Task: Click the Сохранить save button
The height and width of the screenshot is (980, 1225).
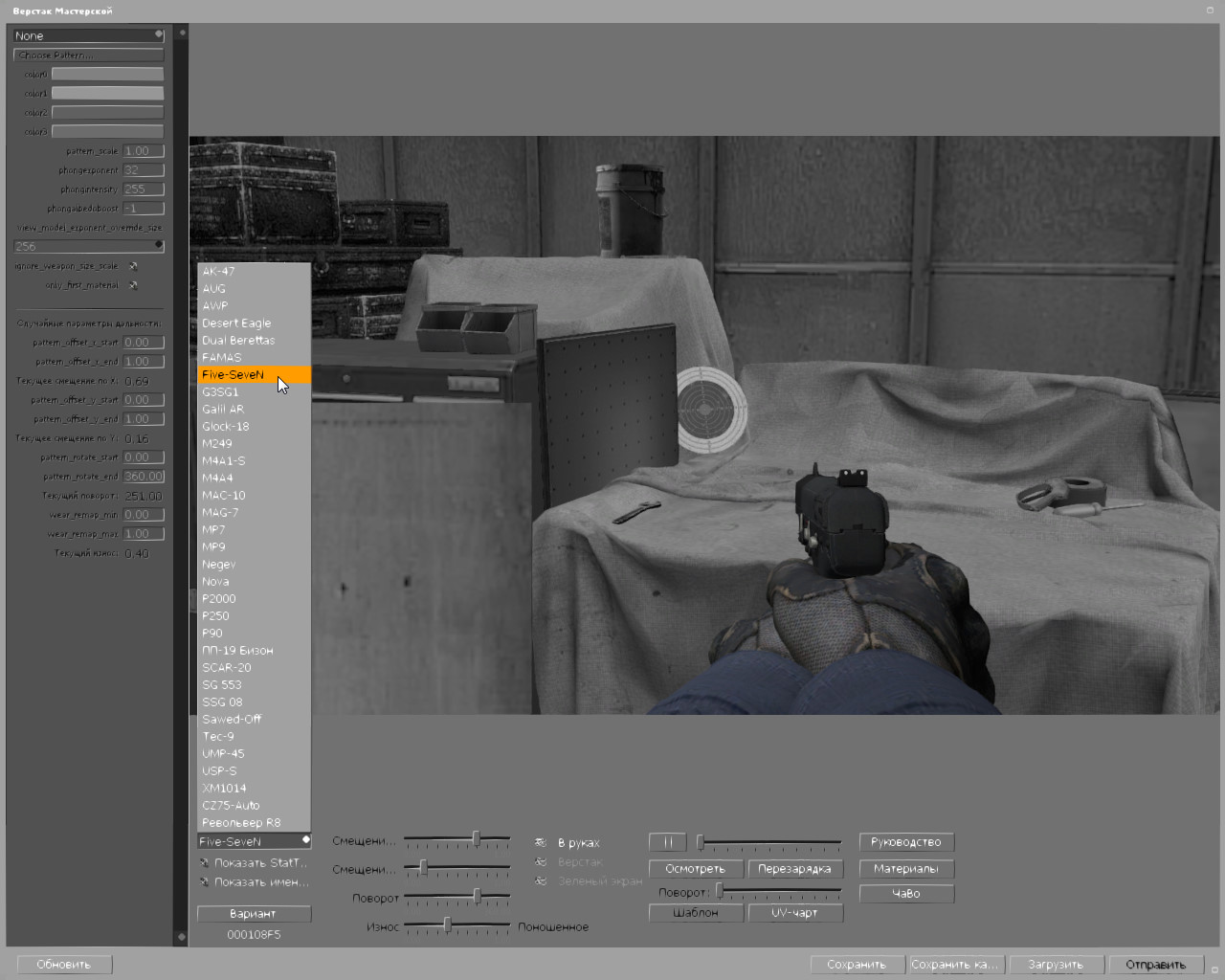Action: point(857,964)
